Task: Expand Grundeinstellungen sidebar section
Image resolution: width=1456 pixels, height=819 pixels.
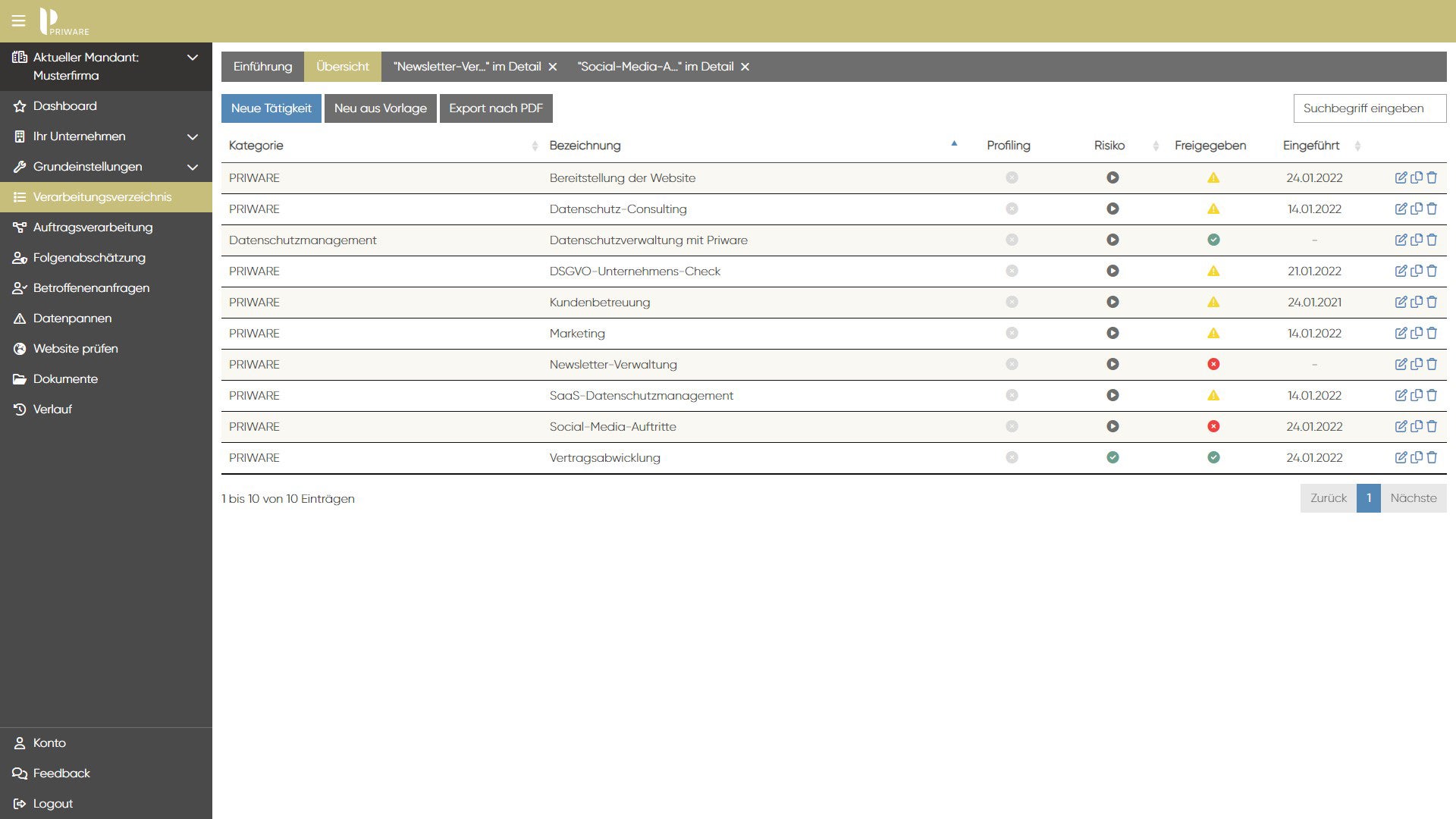Action: point(193,167)
